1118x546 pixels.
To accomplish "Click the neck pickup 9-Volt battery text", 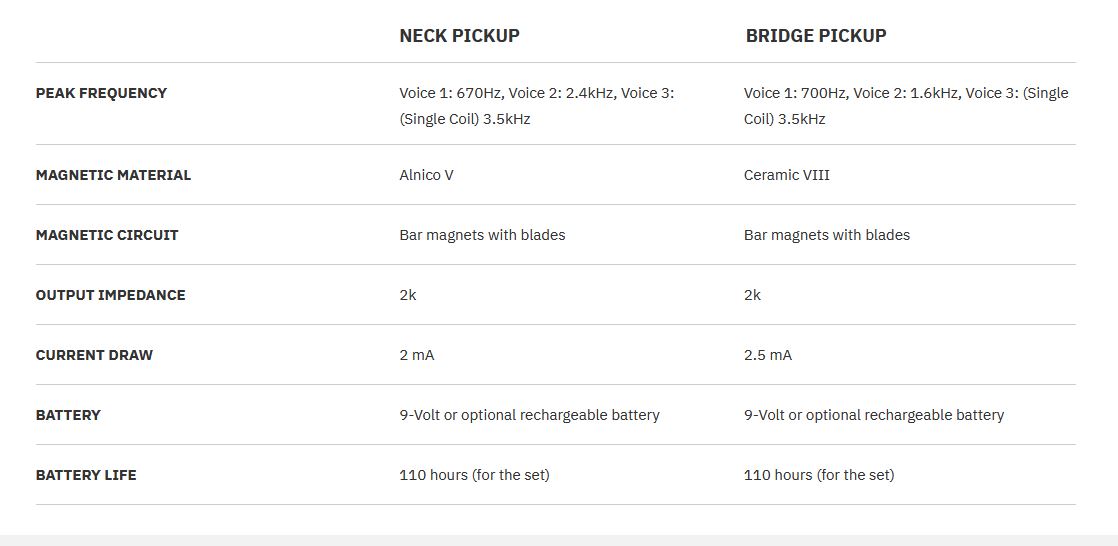I will pos(529,414).
